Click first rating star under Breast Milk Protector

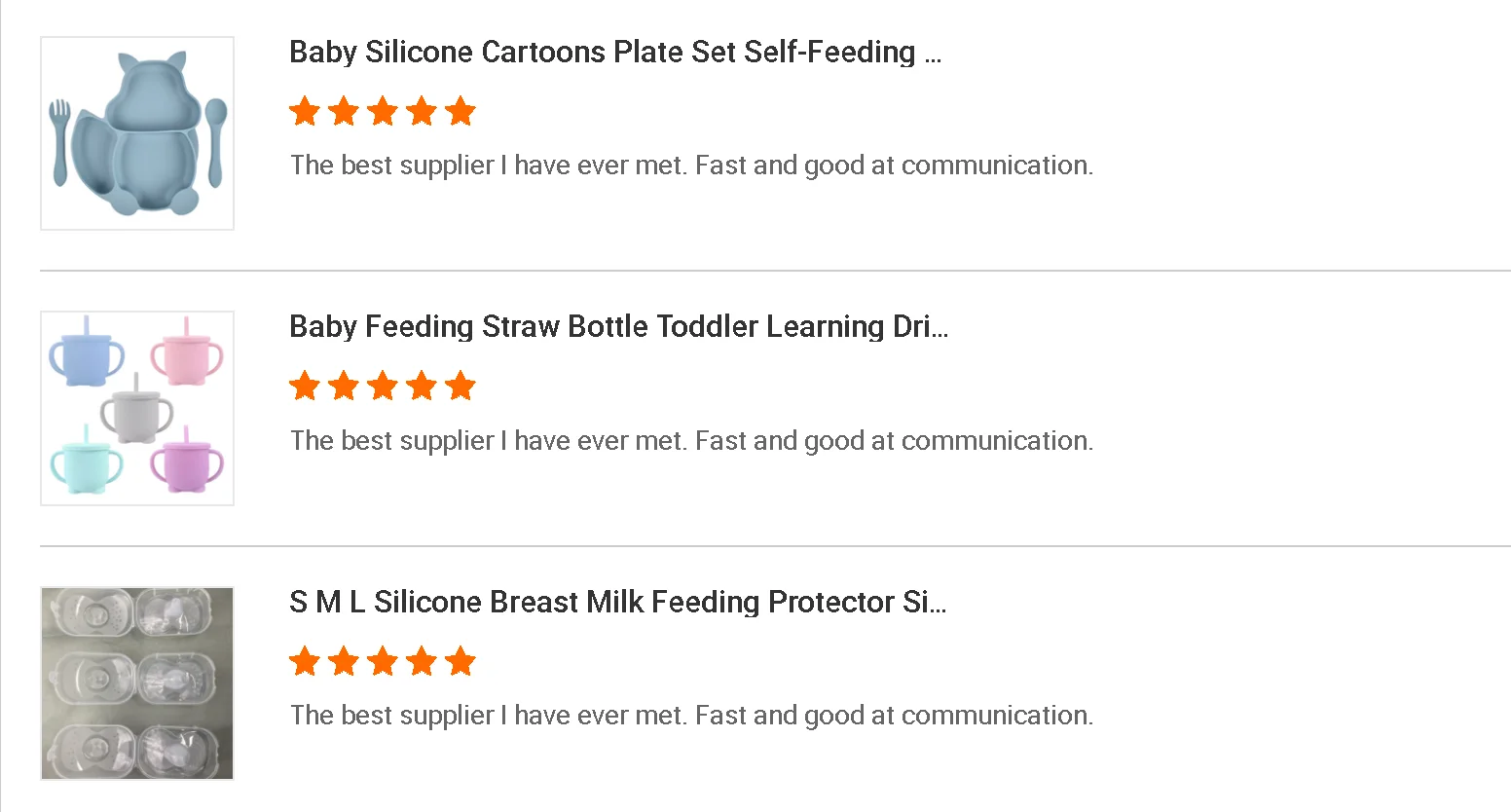click(305, 662)
